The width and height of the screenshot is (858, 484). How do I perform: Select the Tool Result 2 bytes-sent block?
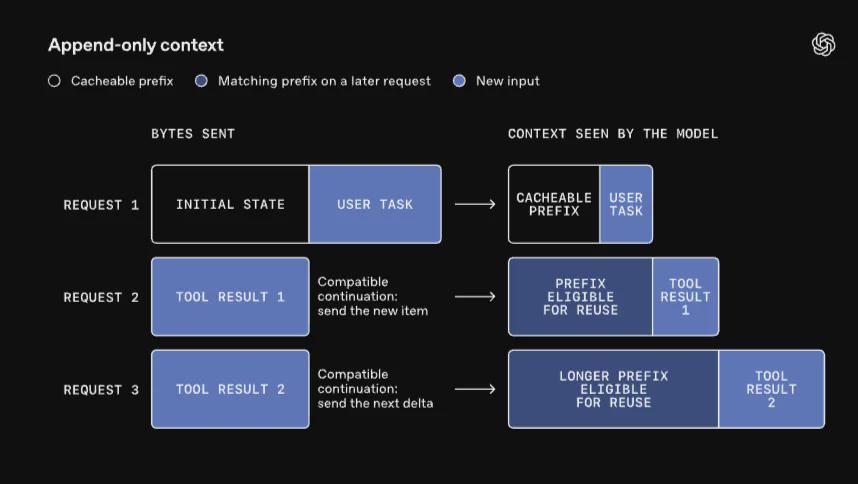(x=230, y=389)
